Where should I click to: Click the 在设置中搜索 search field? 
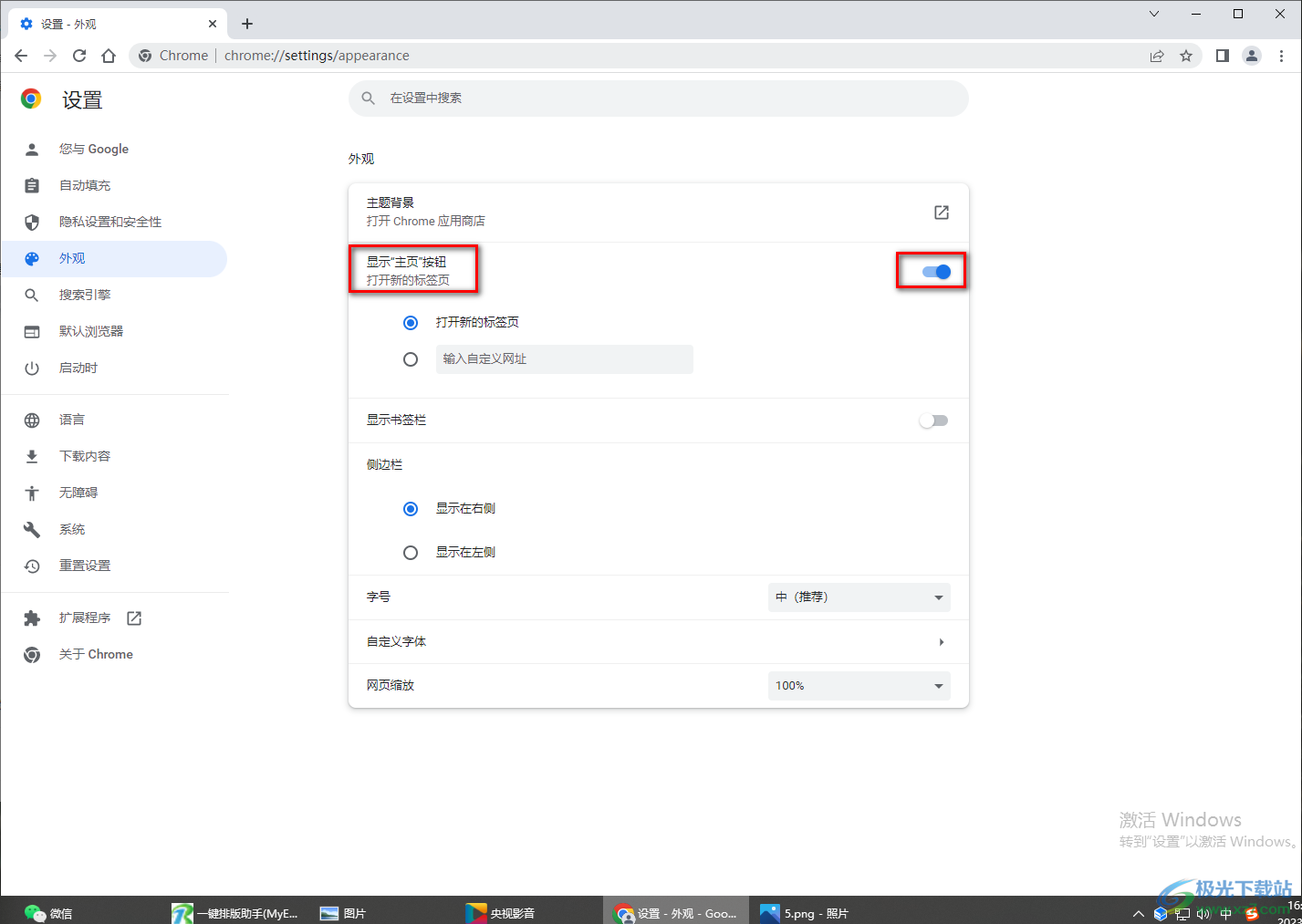[658, 98]
